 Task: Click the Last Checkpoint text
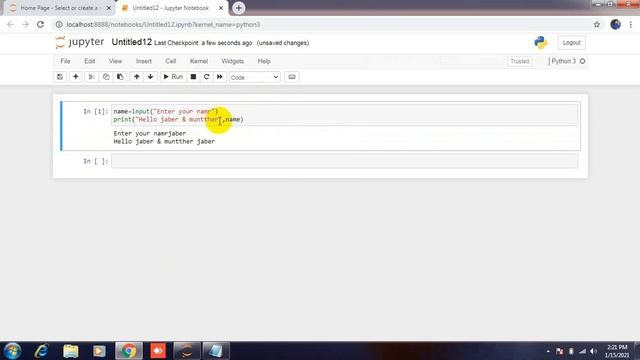203,43
